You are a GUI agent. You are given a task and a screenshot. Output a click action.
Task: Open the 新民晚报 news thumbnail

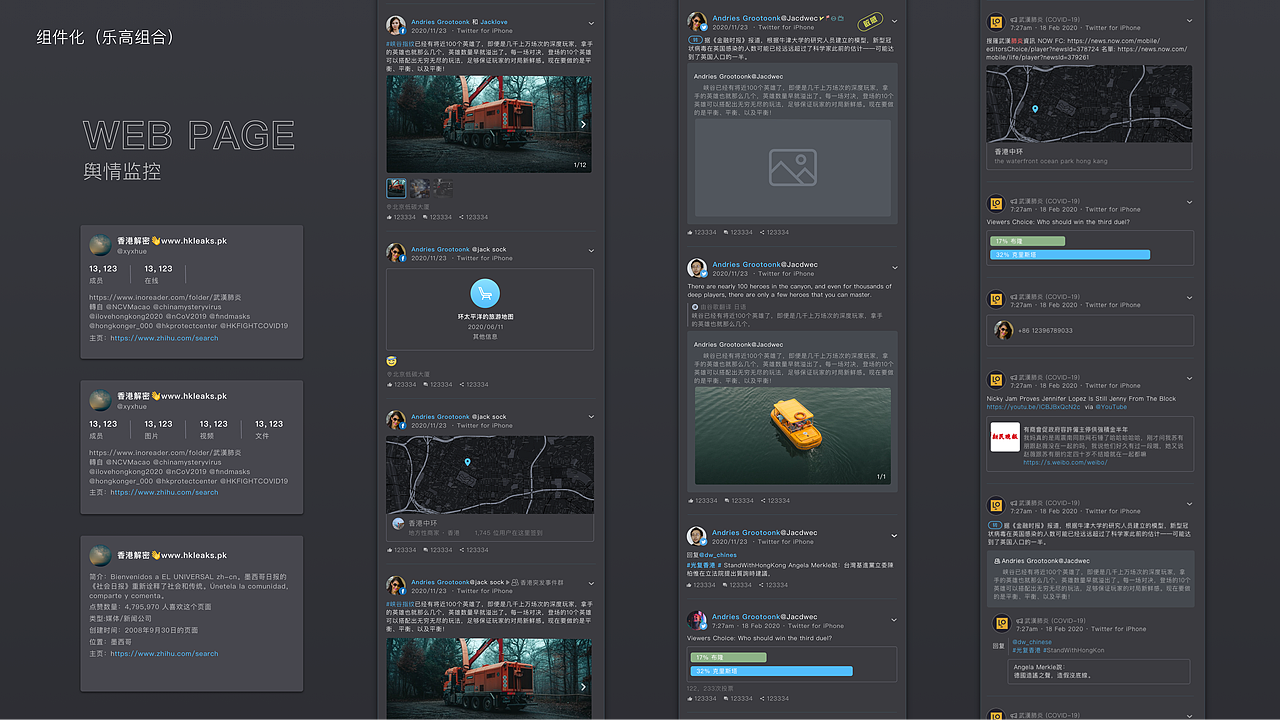click(1005, 437)
